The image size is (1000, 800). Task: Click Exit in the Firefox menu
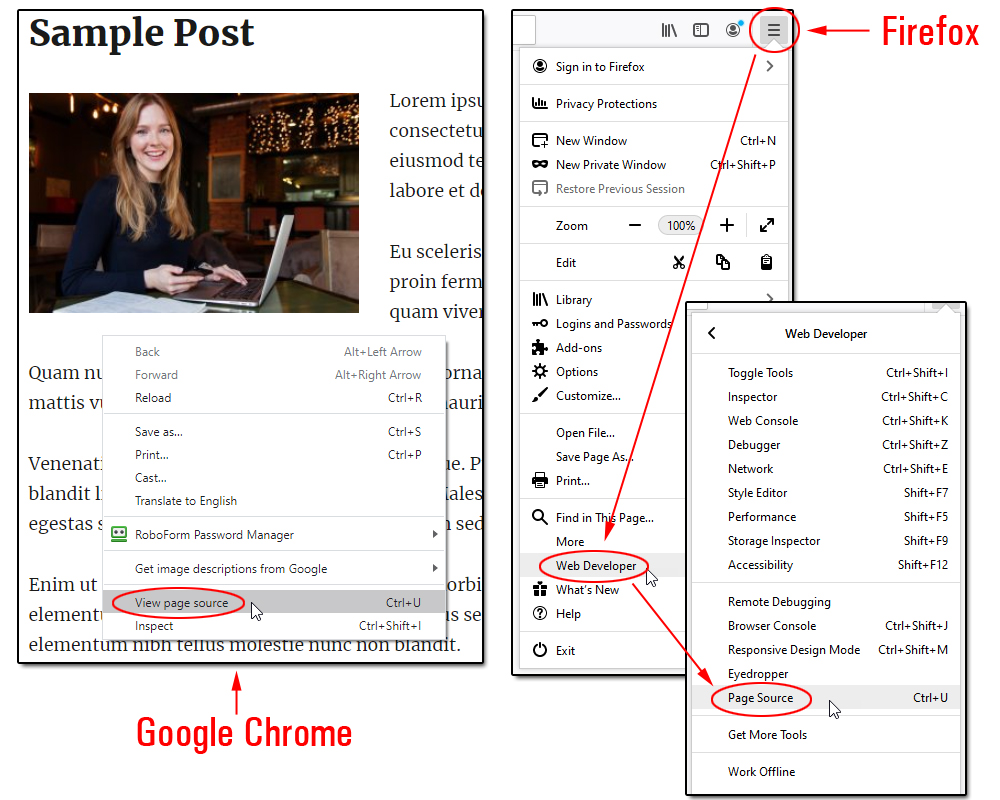[603, 651]
